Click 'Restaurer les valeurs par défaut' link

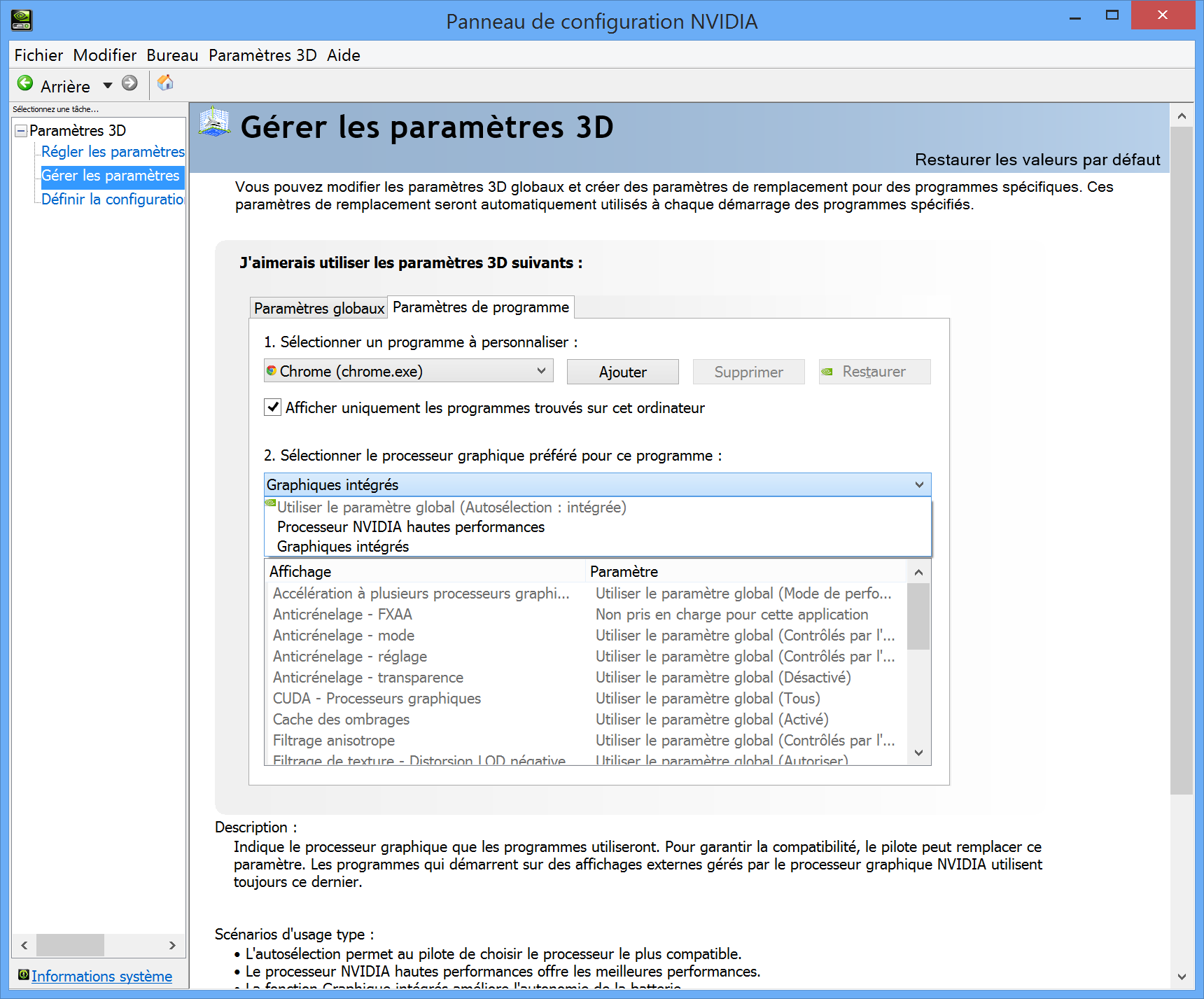click(x=1037, y=160)
